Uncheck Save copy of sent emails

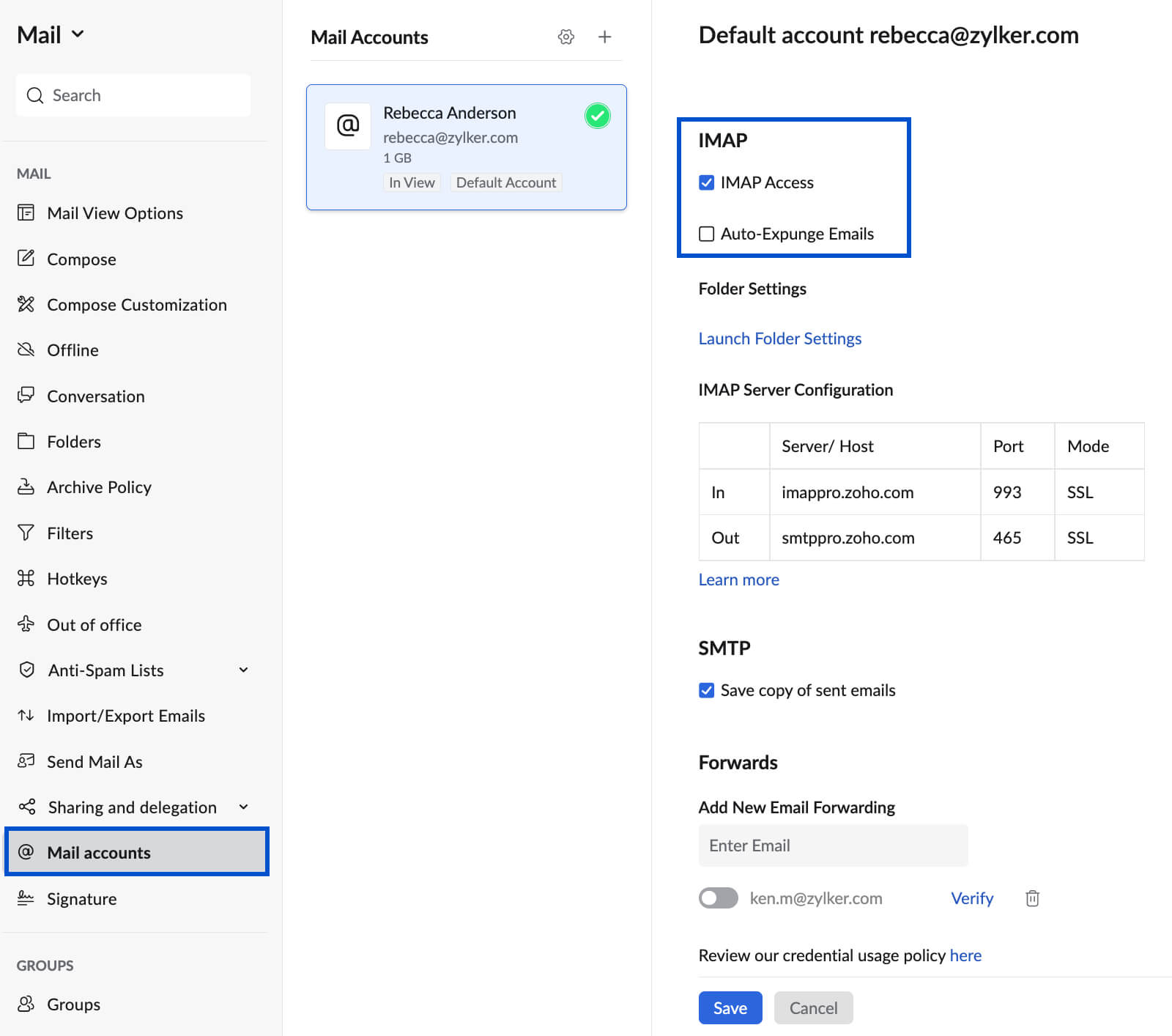pos(706,690)
